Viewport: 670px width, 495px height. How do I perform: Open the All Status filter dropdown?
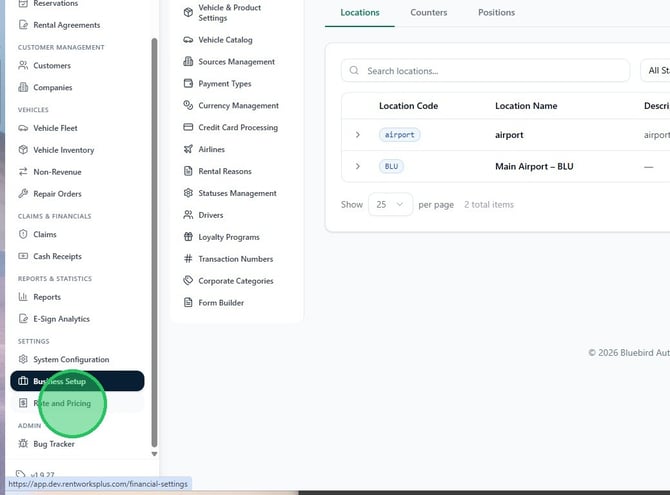[x=655, y=71]
